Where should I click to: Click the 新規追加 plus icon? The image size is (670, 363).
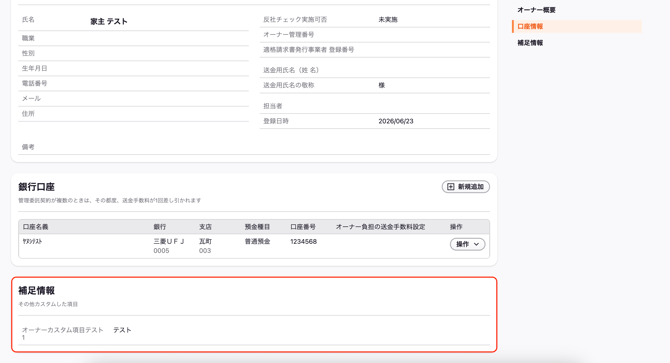pos(450,187)
